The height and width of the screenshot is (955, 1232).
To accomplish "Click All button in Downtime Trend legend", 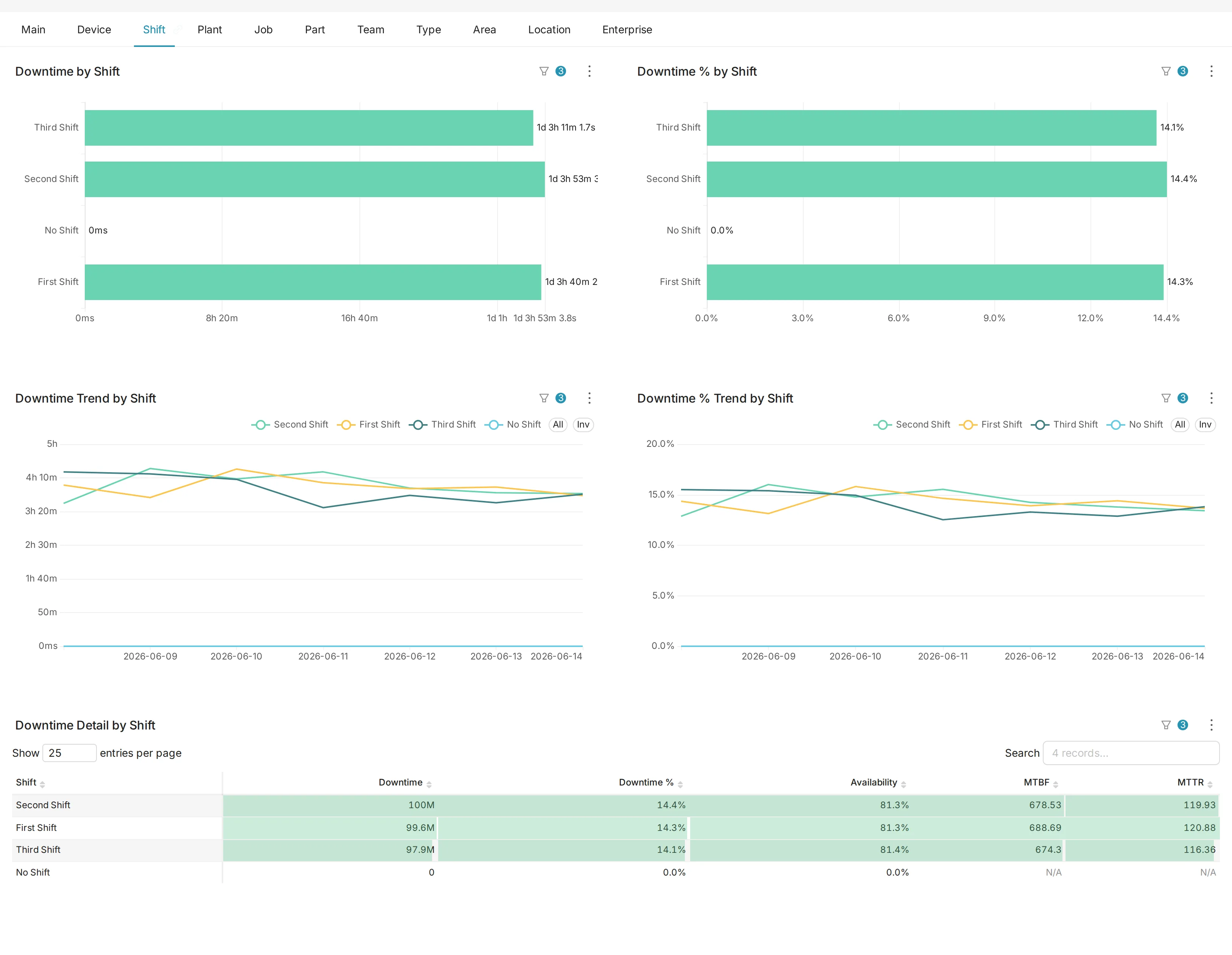I will pos(558,425).
